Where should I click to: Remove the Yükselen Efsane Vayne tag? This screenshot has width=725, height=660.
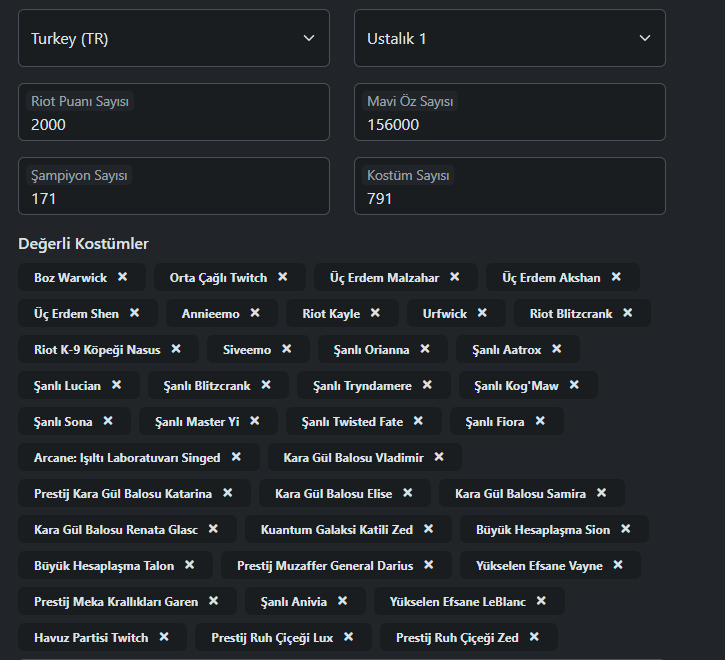point(618,565)
